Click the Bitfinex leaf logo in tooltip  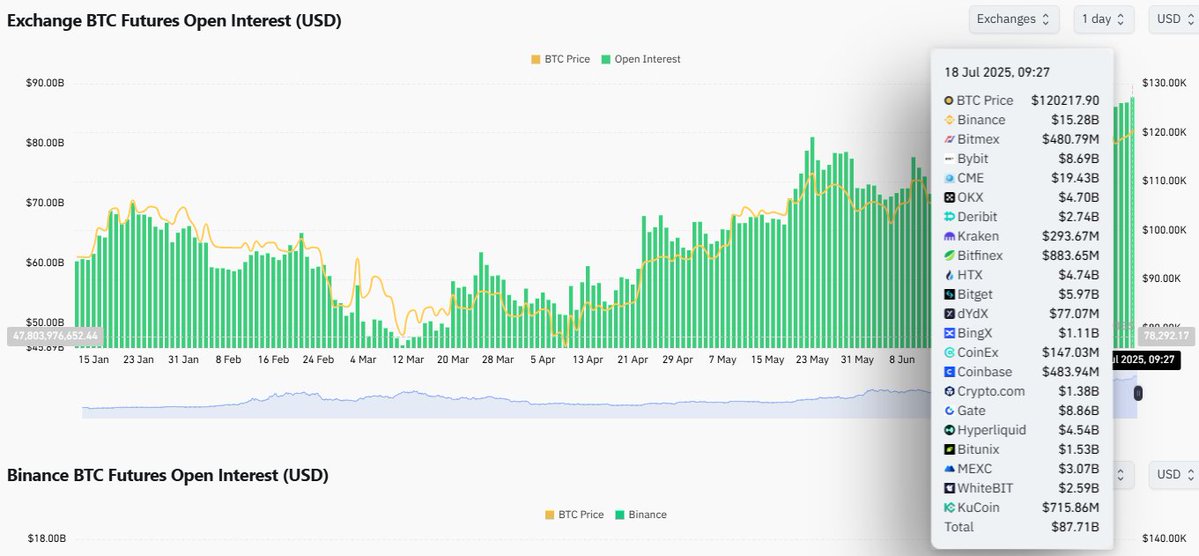point(949,255)
